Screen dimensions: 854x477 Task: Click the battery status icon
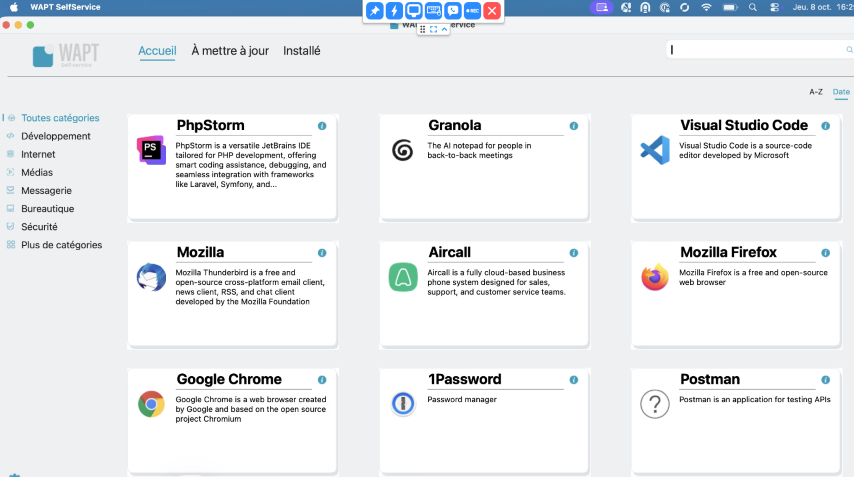point(730,8)
